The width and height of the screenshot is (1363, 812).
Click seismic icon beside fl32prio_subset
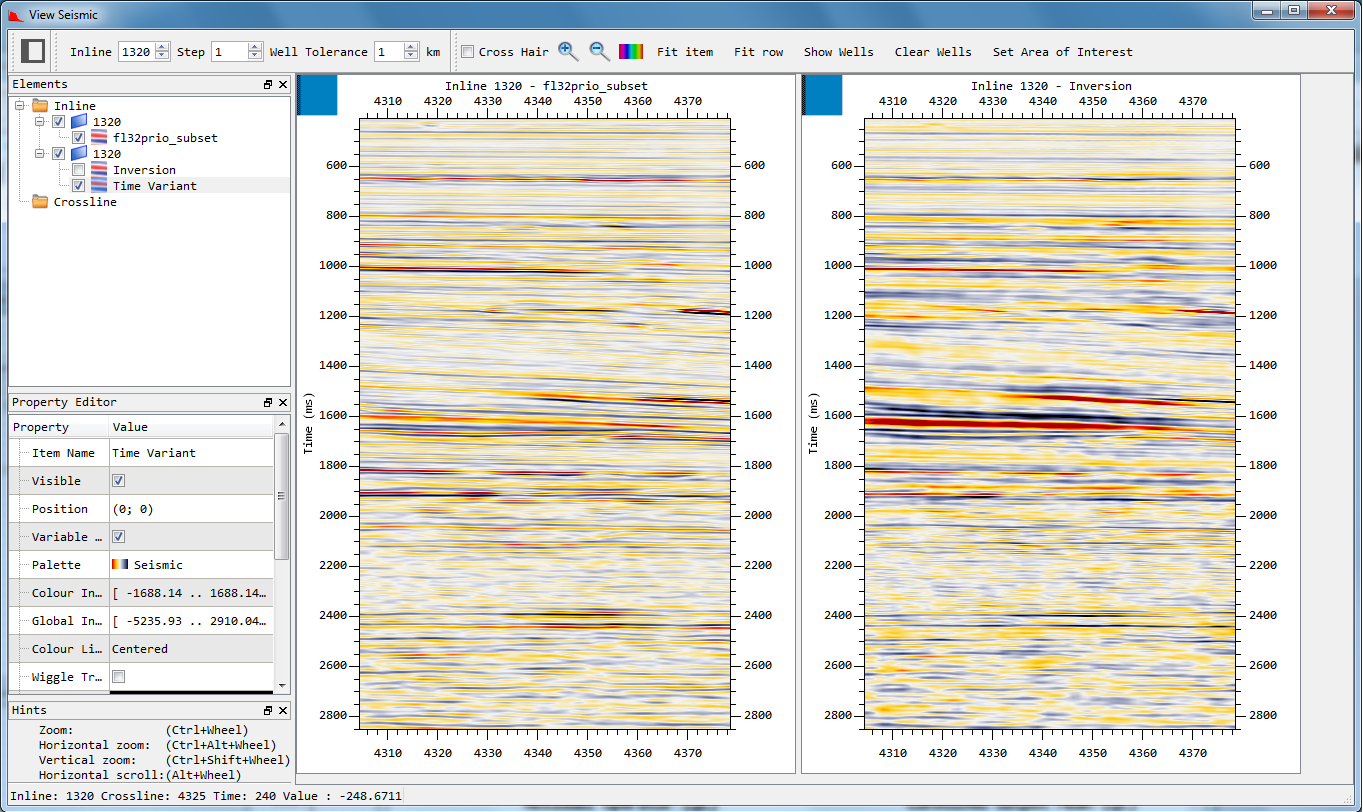coord(99,138)
